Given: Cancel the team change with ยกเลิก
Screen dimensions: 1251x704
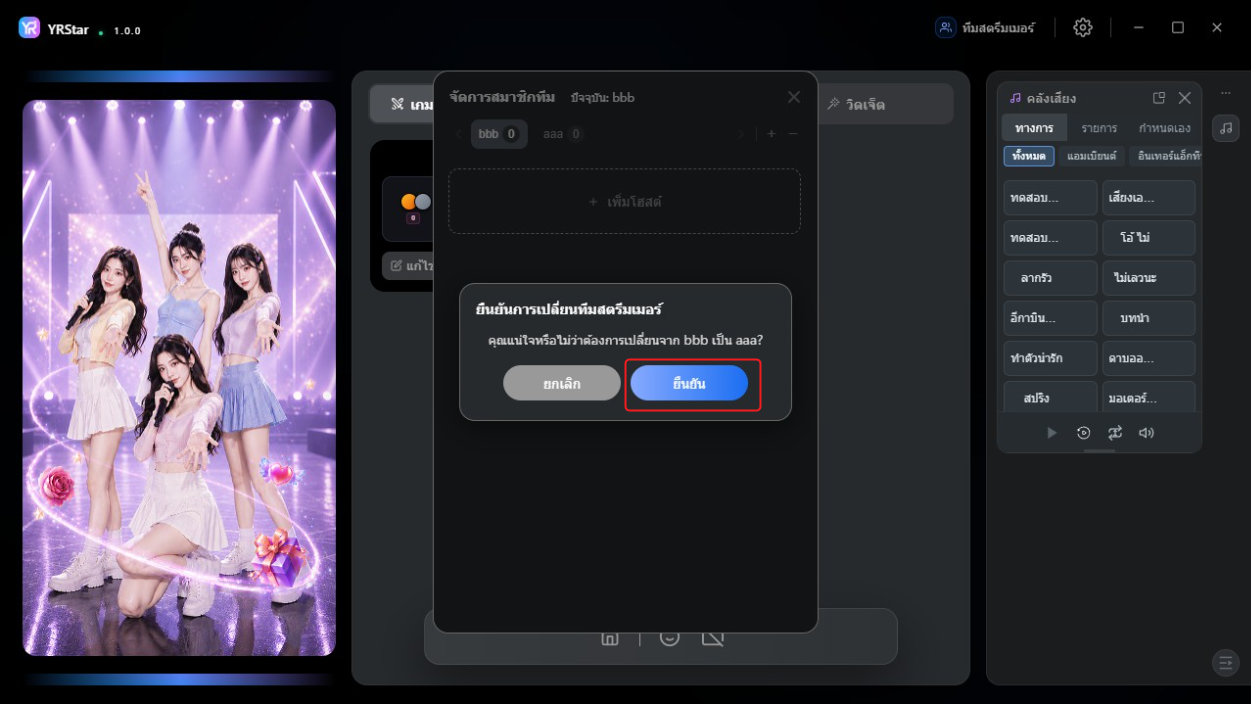Looking at the screenshot, I should (562, 383).
